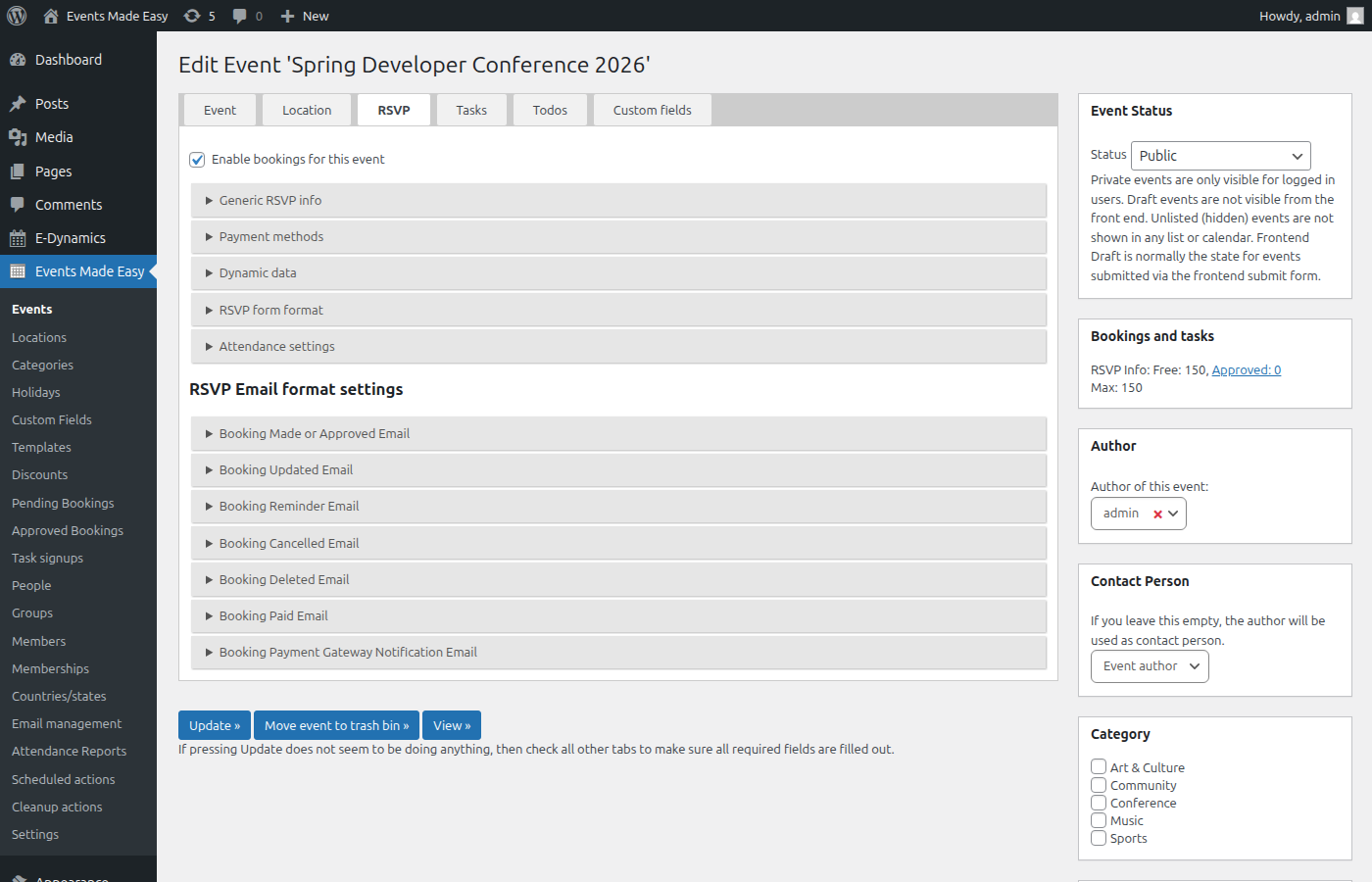Click Move event to trash bin
Image resolution: width=1372 pixels, height=882 pixels.
point(336,725)
